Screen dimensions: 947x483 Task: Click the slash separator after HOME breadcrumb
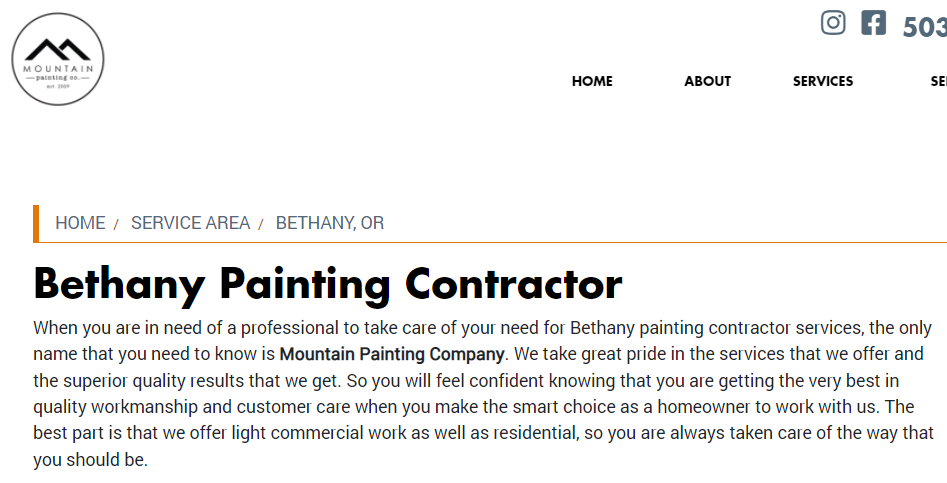tap(116, 225)
